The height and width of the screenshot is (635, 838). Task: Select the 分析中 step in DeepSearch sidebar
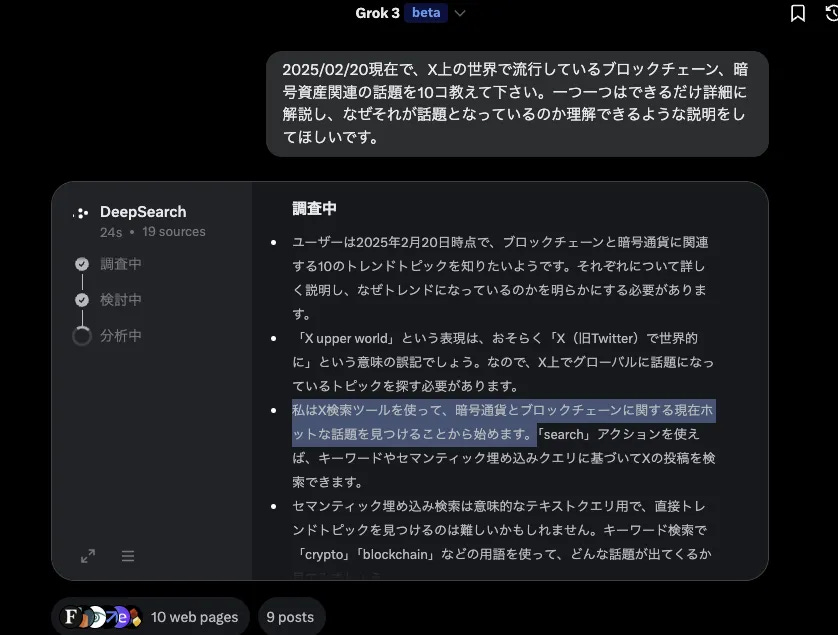pyautogui.click(x=121, y=336)
